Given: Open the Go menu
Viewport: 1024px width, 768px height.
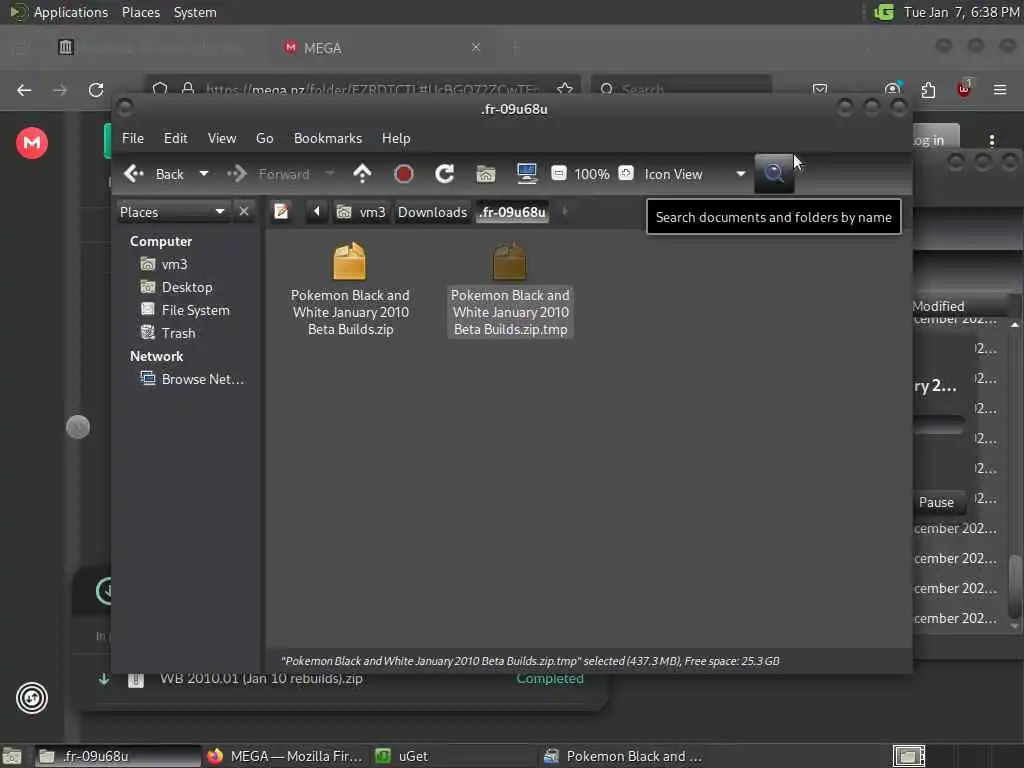Looking at the screenshot, I should (x=264, y=138).
